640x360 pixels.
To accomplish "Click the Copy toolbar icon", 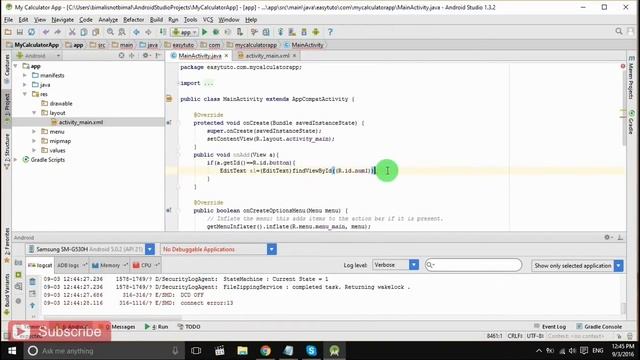I will click(x=84, y=32).
